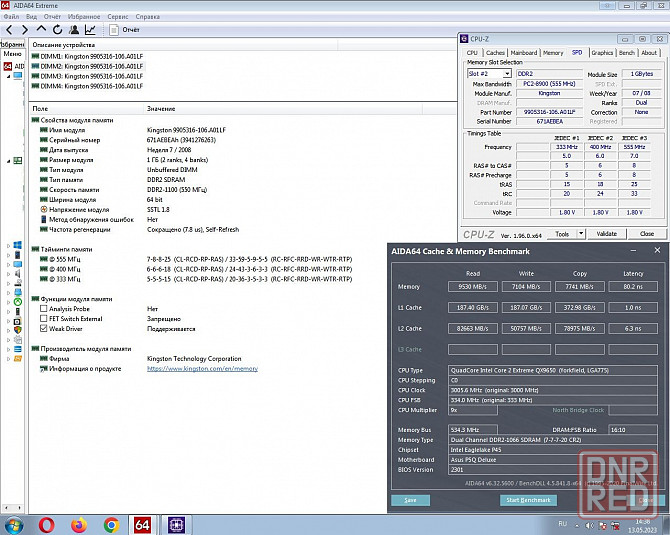Click the Отчёт report toolbar button

[124, 29]
